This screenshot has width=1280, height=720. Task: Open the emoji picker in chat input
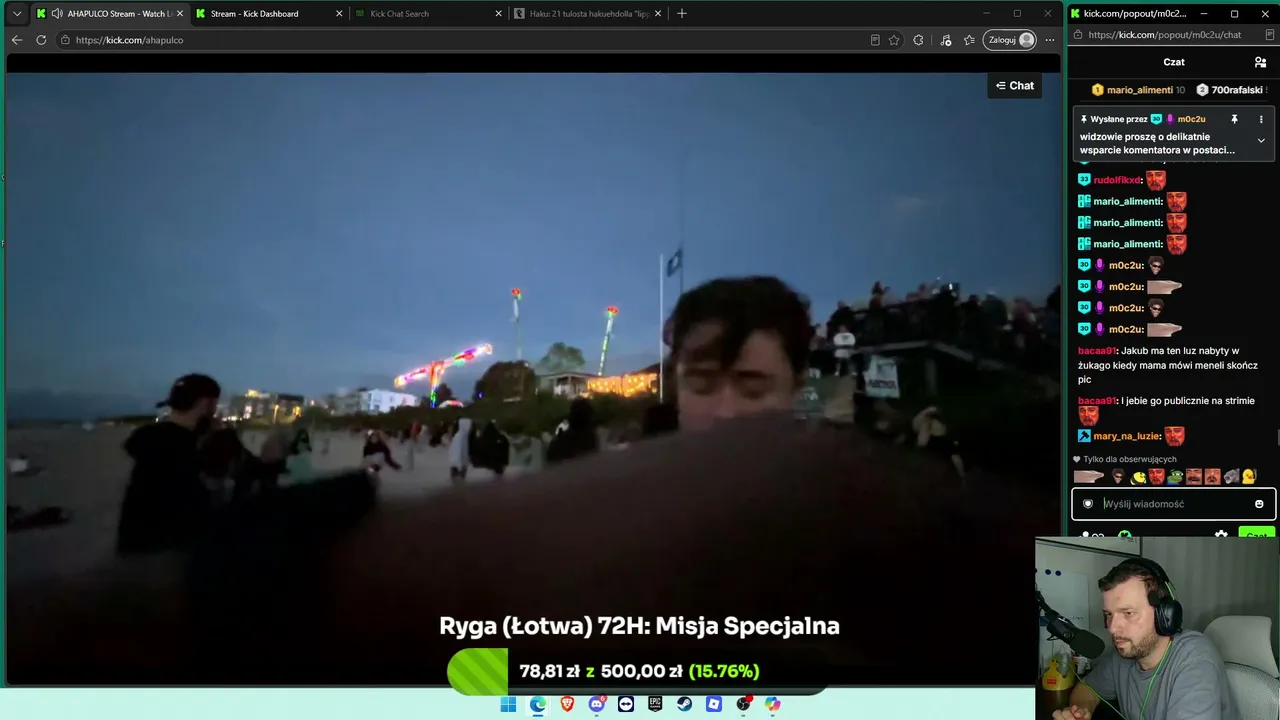click(x=1259, y=504)
